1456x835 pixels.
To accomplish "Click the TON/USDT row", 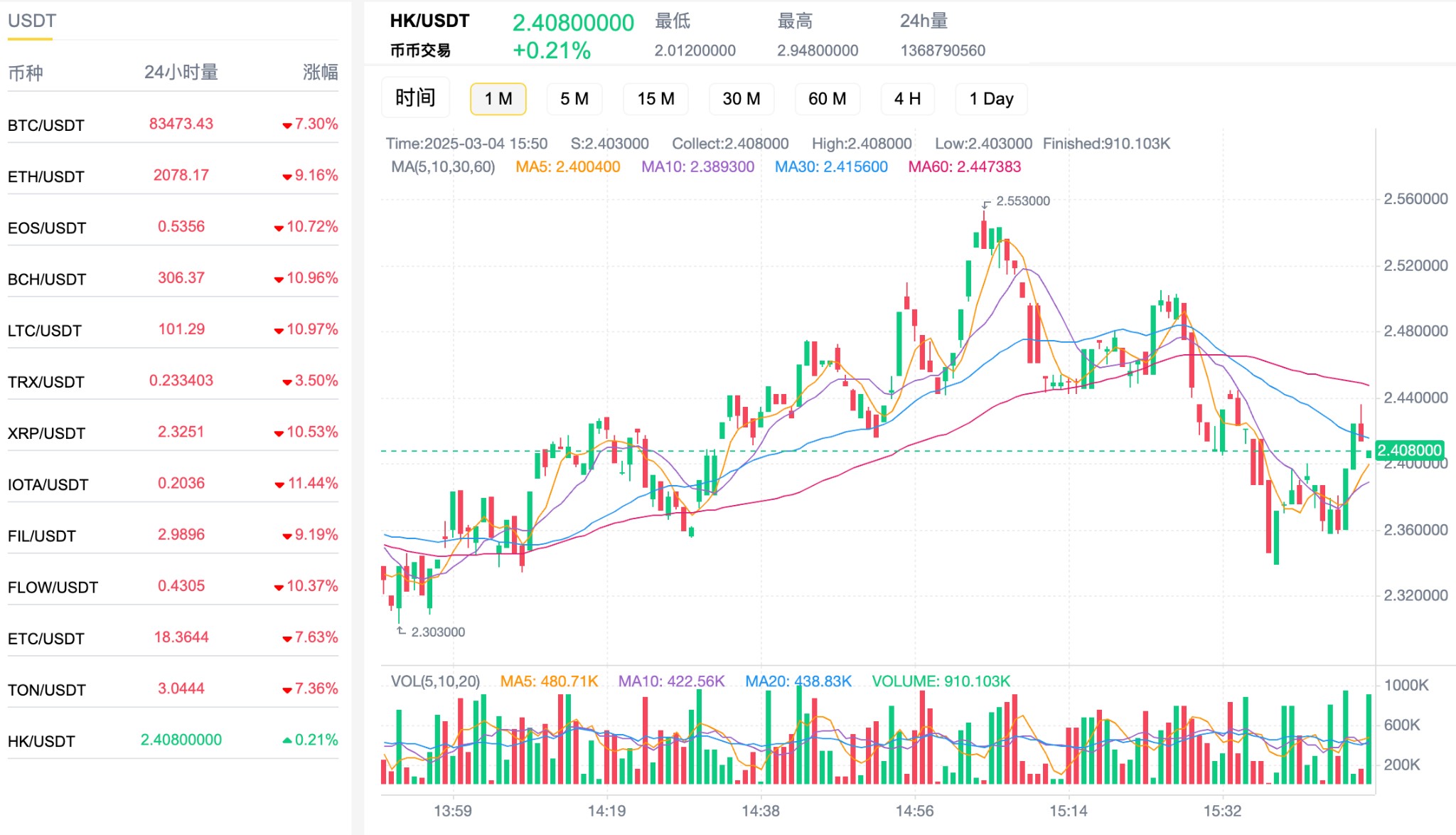I will [173, 689].
